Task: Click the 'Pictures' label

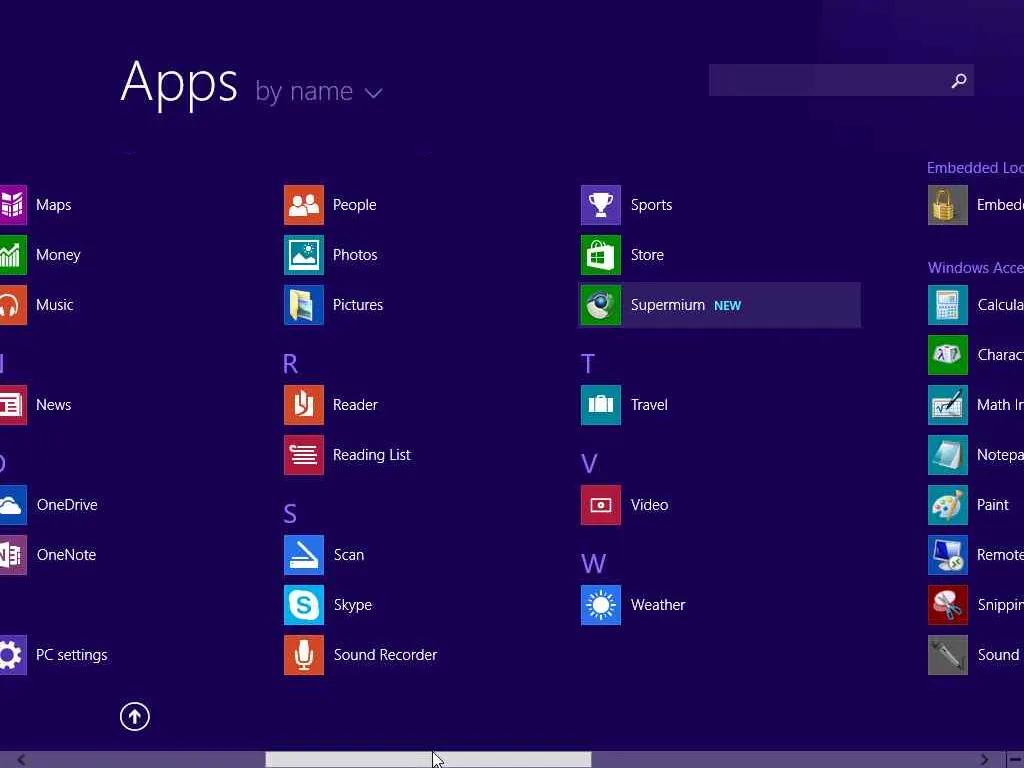Action: (x=358, y=305)
